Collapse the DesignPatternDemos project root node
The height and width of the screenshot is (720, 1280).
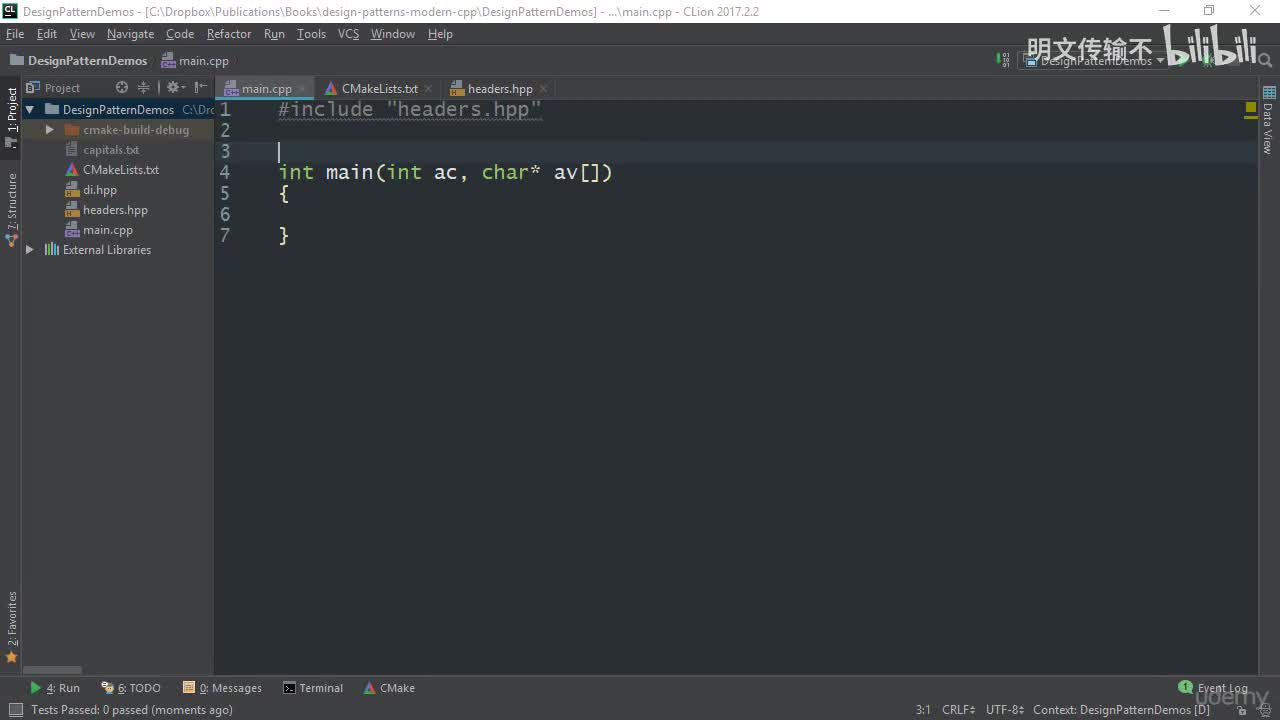point(30,110)
